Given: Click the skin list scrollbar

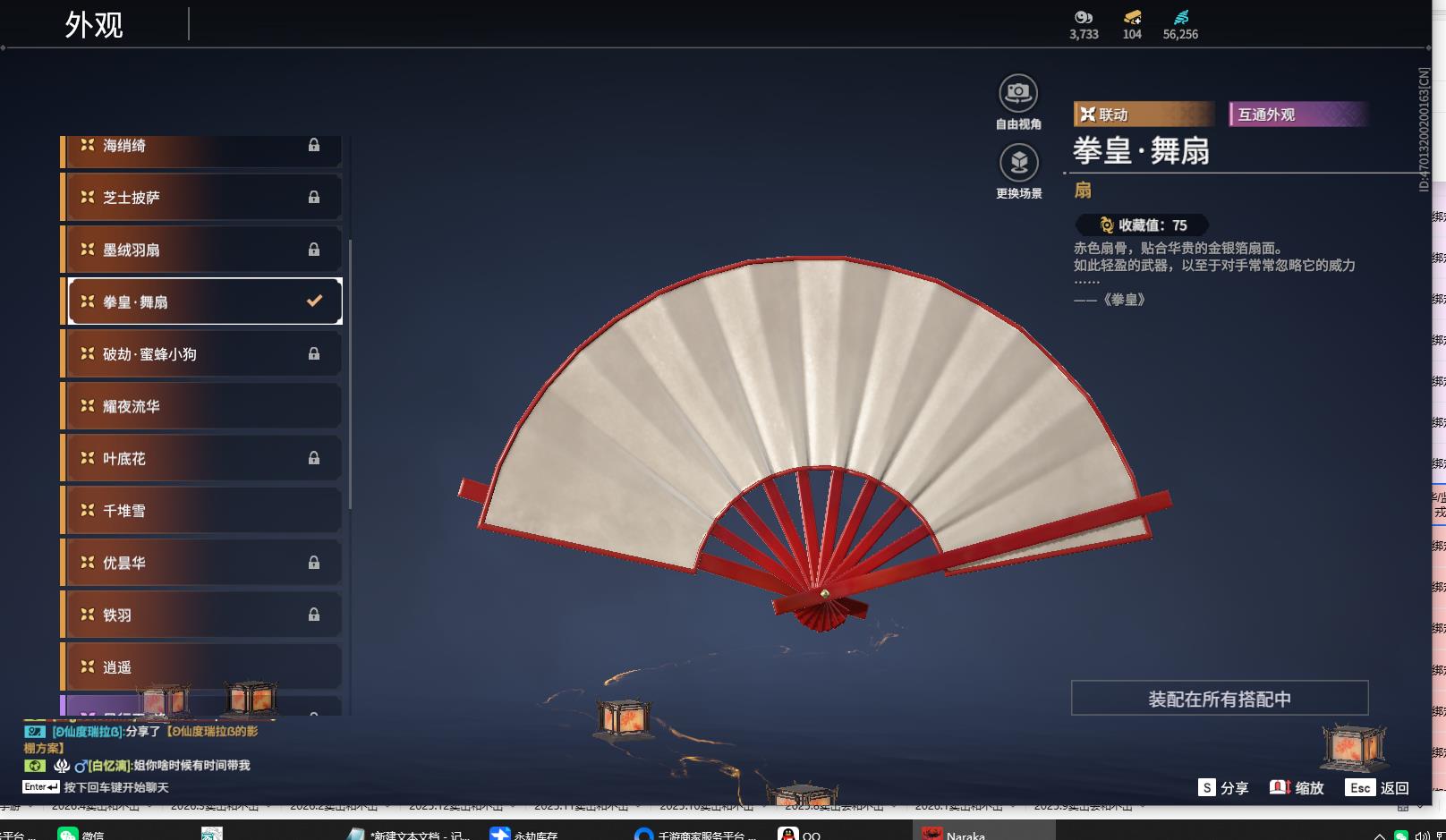Looking at the screenshot, I should pos(350,374).
